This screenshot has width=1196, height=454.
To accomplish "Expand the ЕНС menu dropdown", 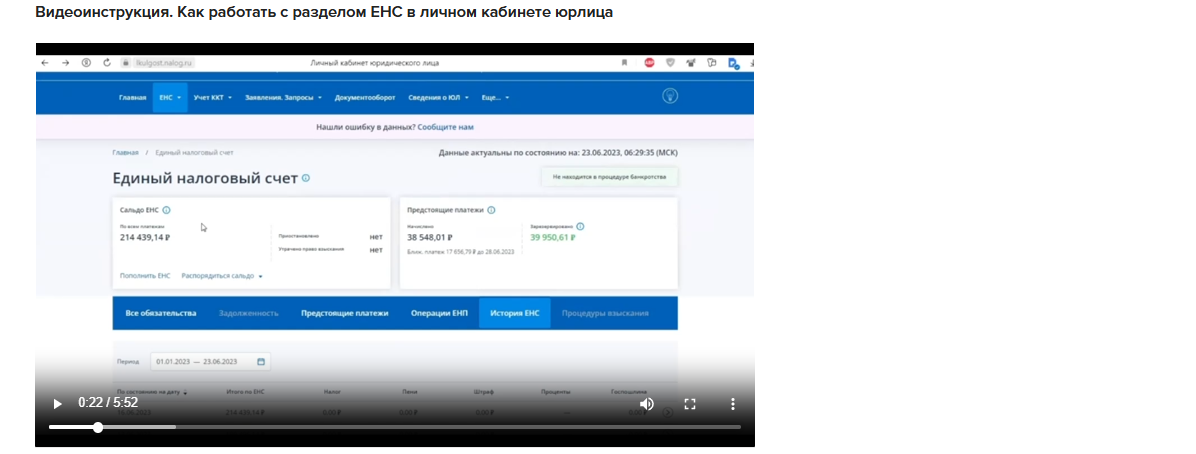I will [169, 97].
